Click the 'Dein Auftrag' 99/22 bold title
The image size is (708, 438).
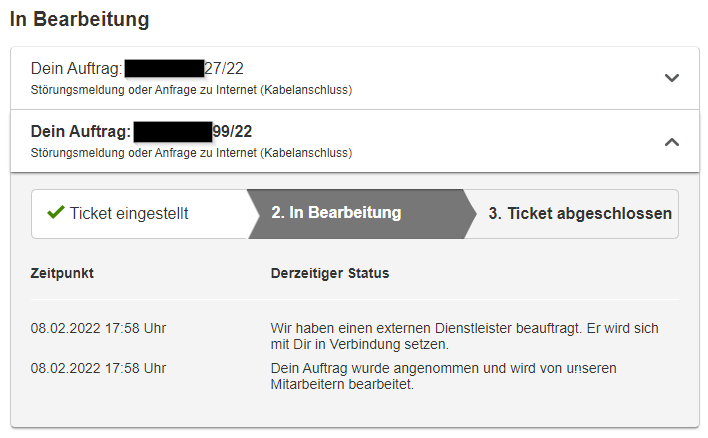tap(80, 131)
